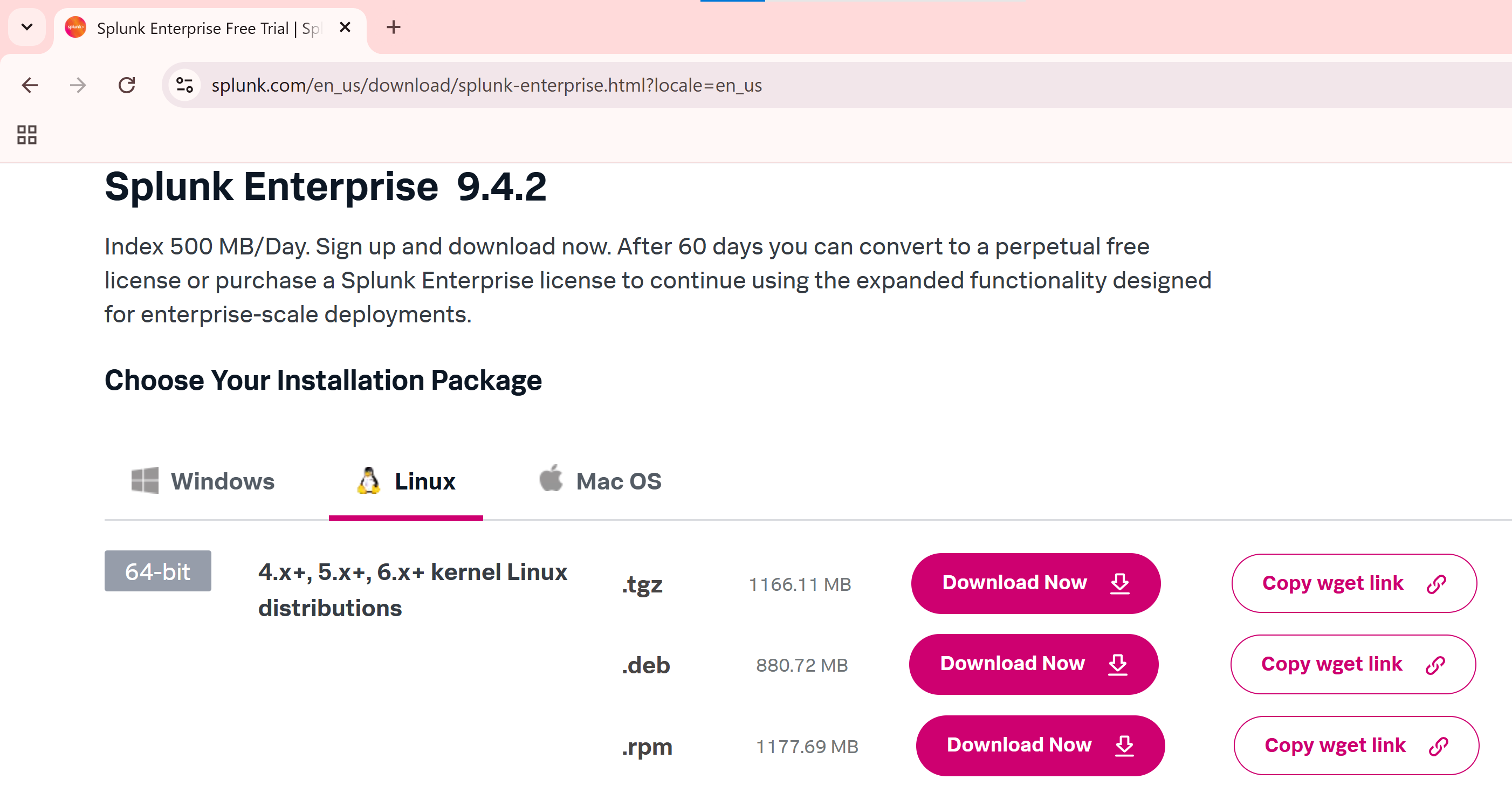Switch to the Mac OS tab
The height and width of the screenshot is (793, 1512).
click(x=618, y=481)
